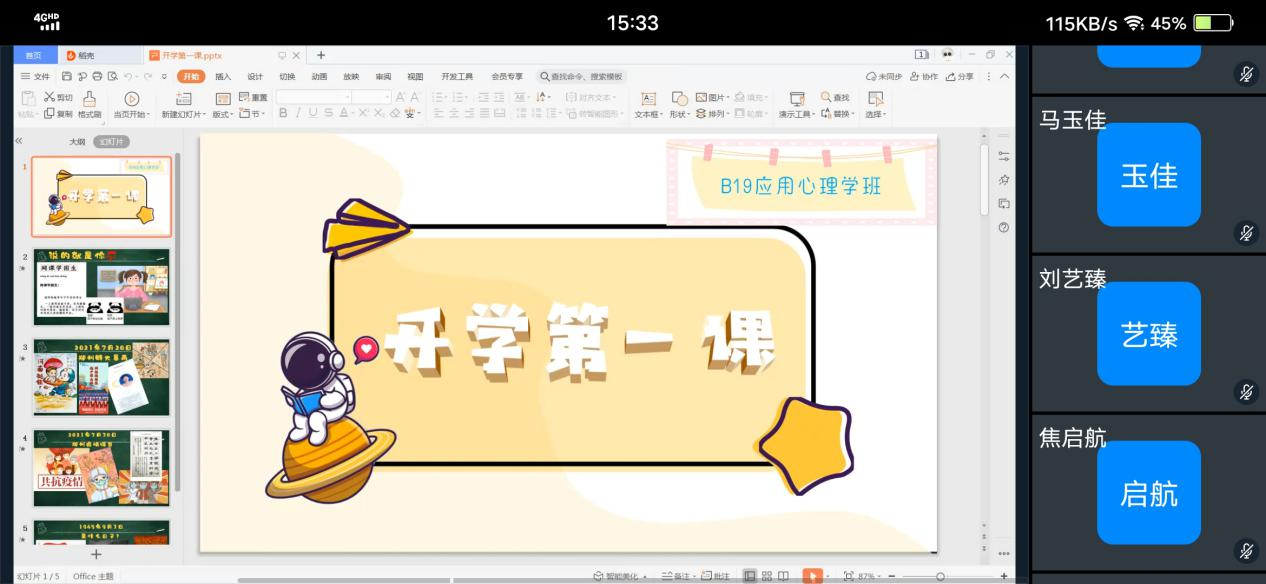Switch to slide sorter view in status bar

767,576
